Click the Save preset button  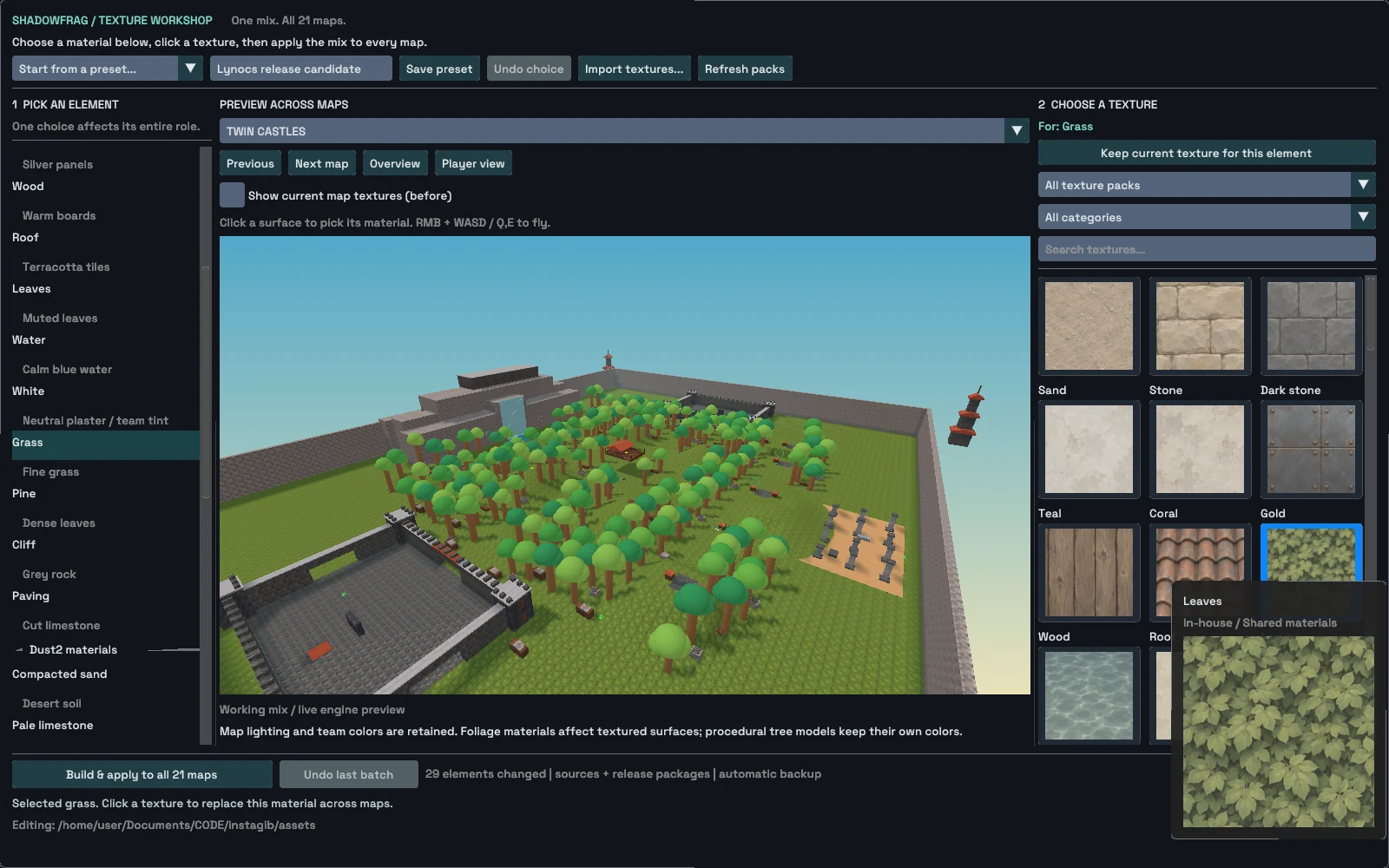[x=439, y=69]
